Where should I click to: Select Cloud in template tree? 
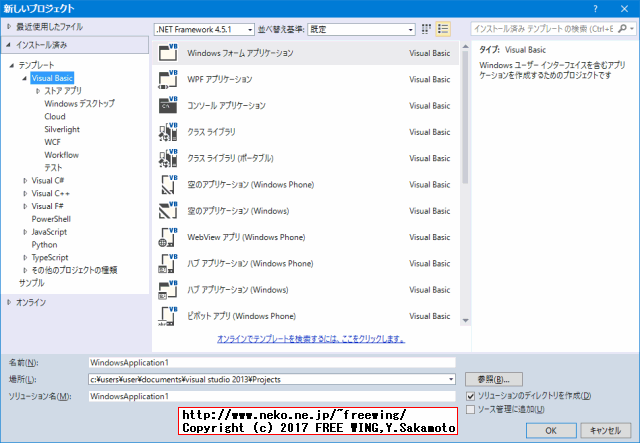(55, 116)
